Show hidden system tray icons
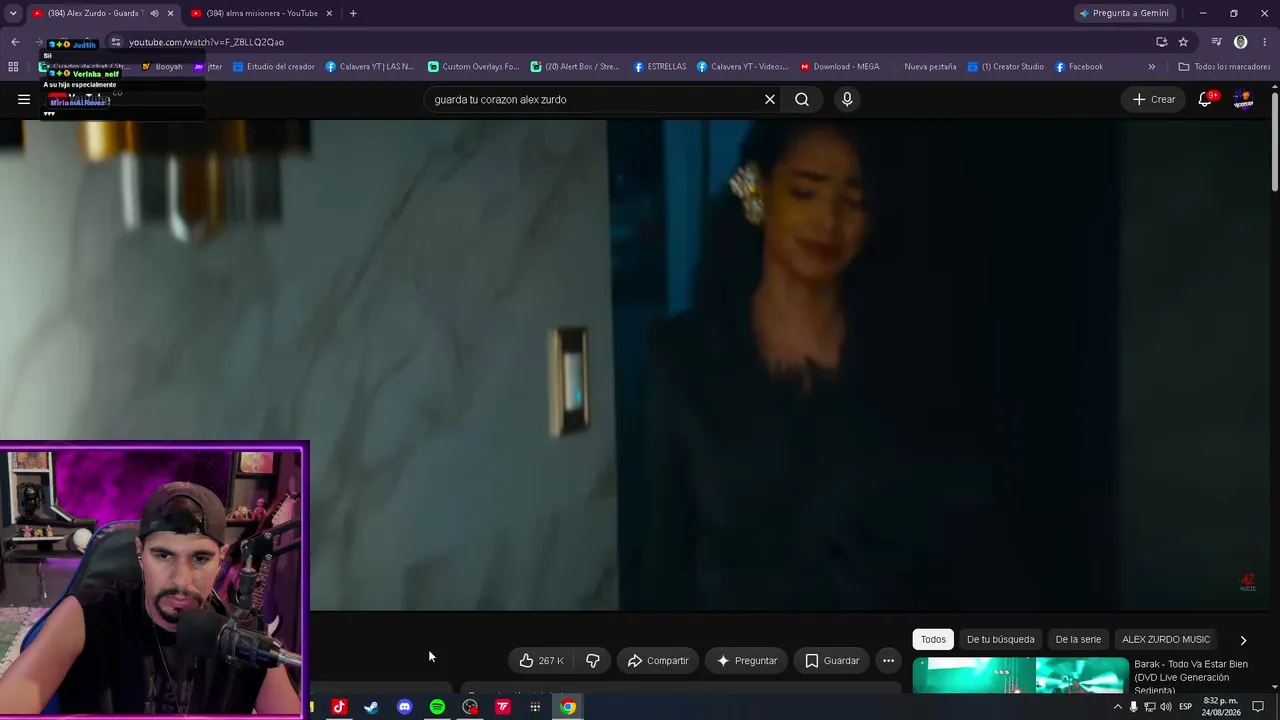 click(1117, 707)
